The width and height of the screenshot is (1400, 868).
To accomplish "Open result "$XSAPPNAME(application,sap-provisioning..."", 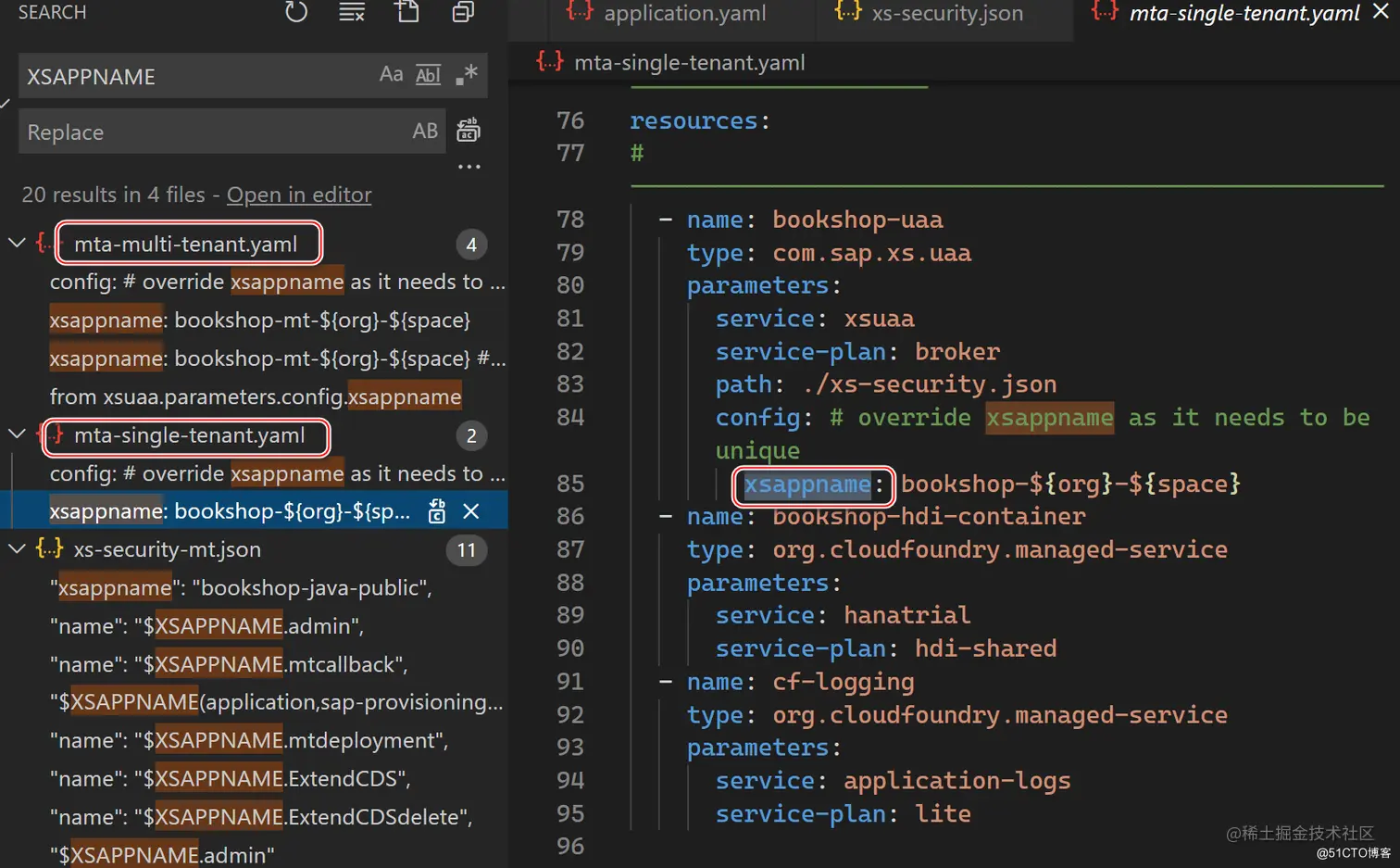I will coord(277,702).
